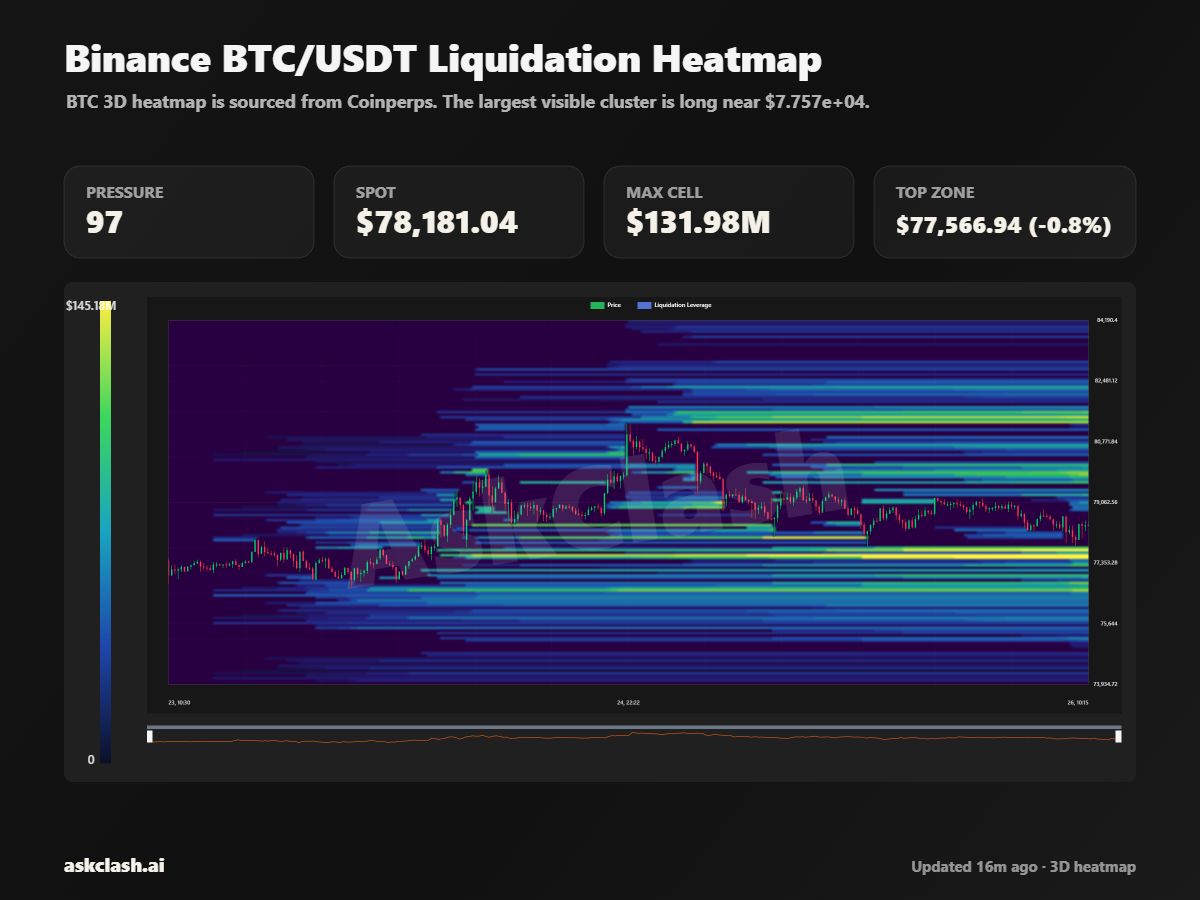Toggle the Price legend entry
The width and height of the screenshot is (1200, 900).
click(x=606, y=305)
